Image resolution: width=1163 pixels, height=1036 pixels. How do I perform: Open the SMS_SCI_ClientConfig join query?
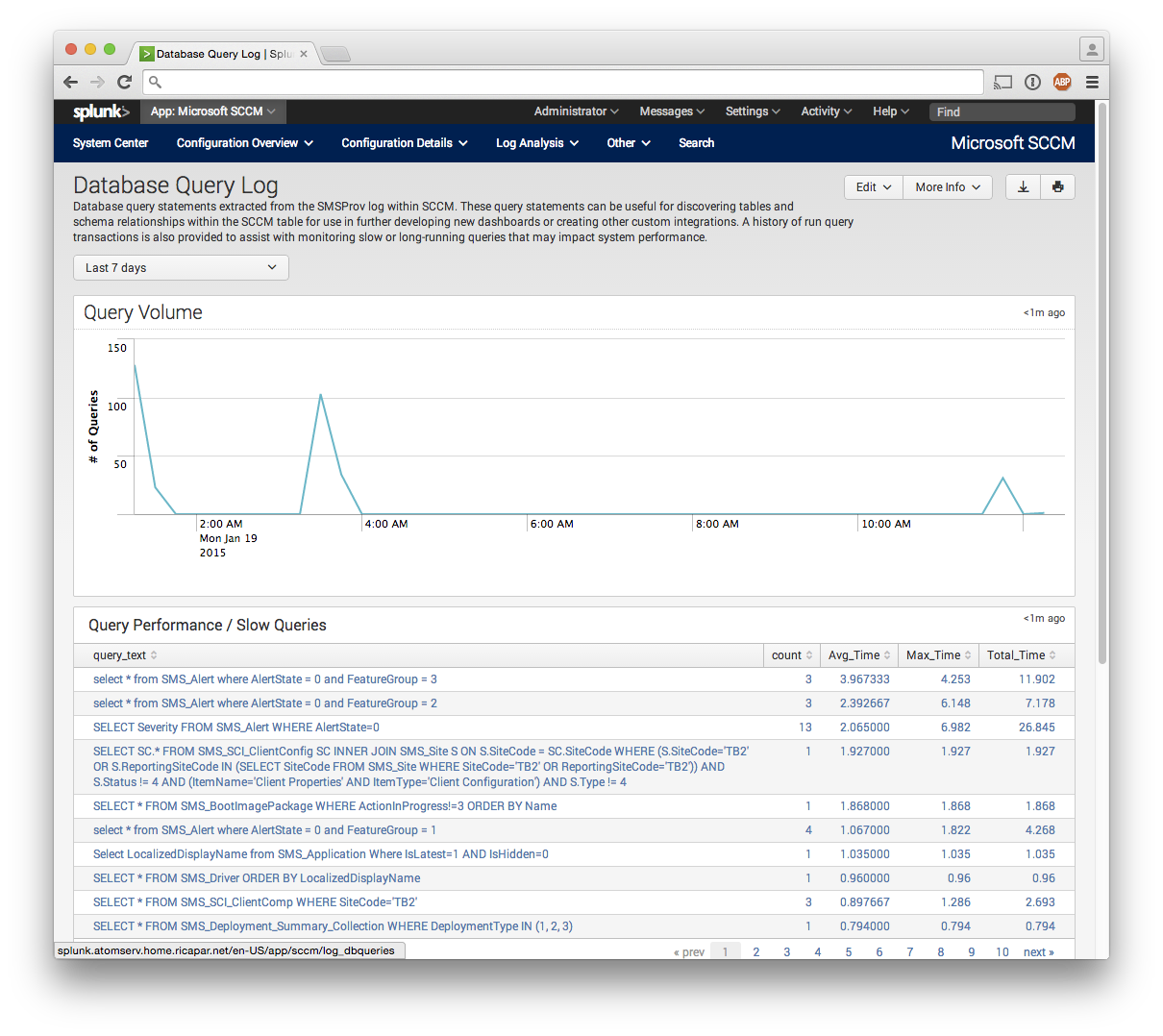421,767
